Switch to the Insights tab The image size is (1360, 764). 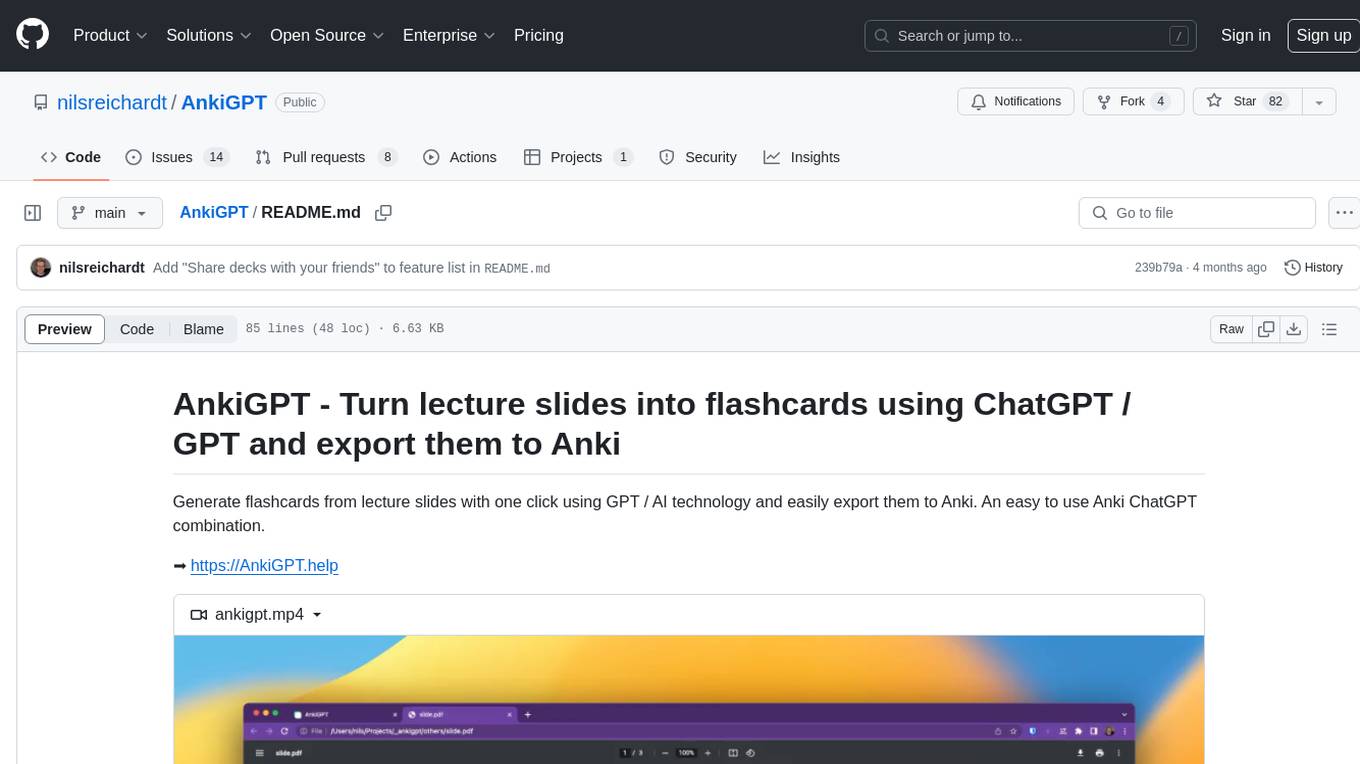(802, 157)
